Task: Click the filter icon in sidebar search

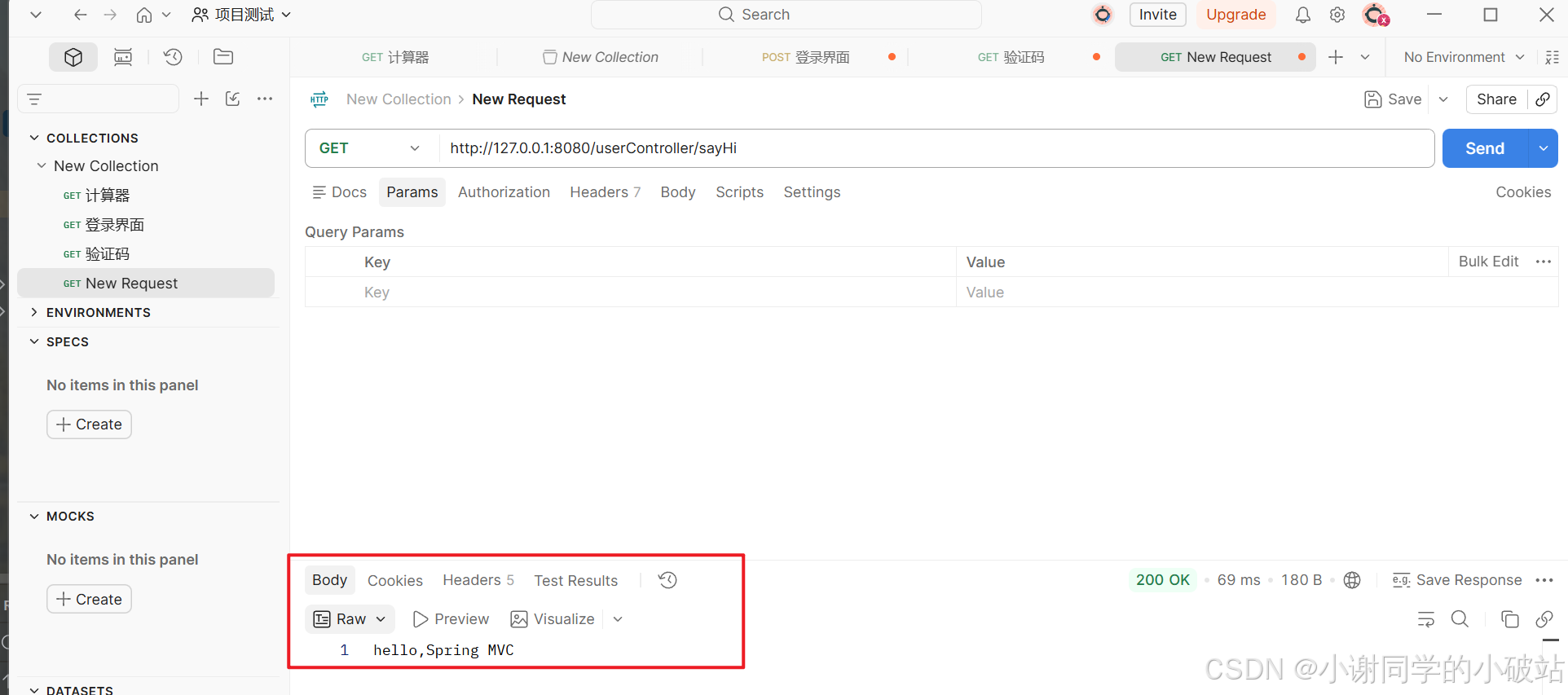Action: (34, 99)
